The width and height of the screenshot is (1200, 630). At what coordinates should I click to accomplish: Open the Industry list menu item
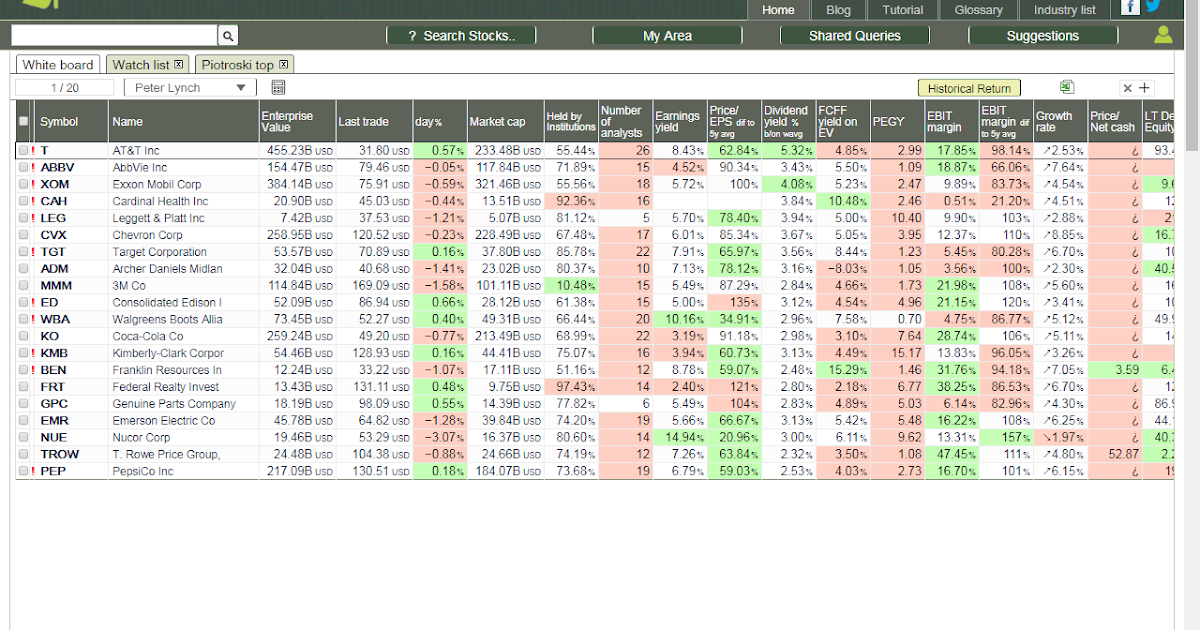click(x=1063, y=9)
